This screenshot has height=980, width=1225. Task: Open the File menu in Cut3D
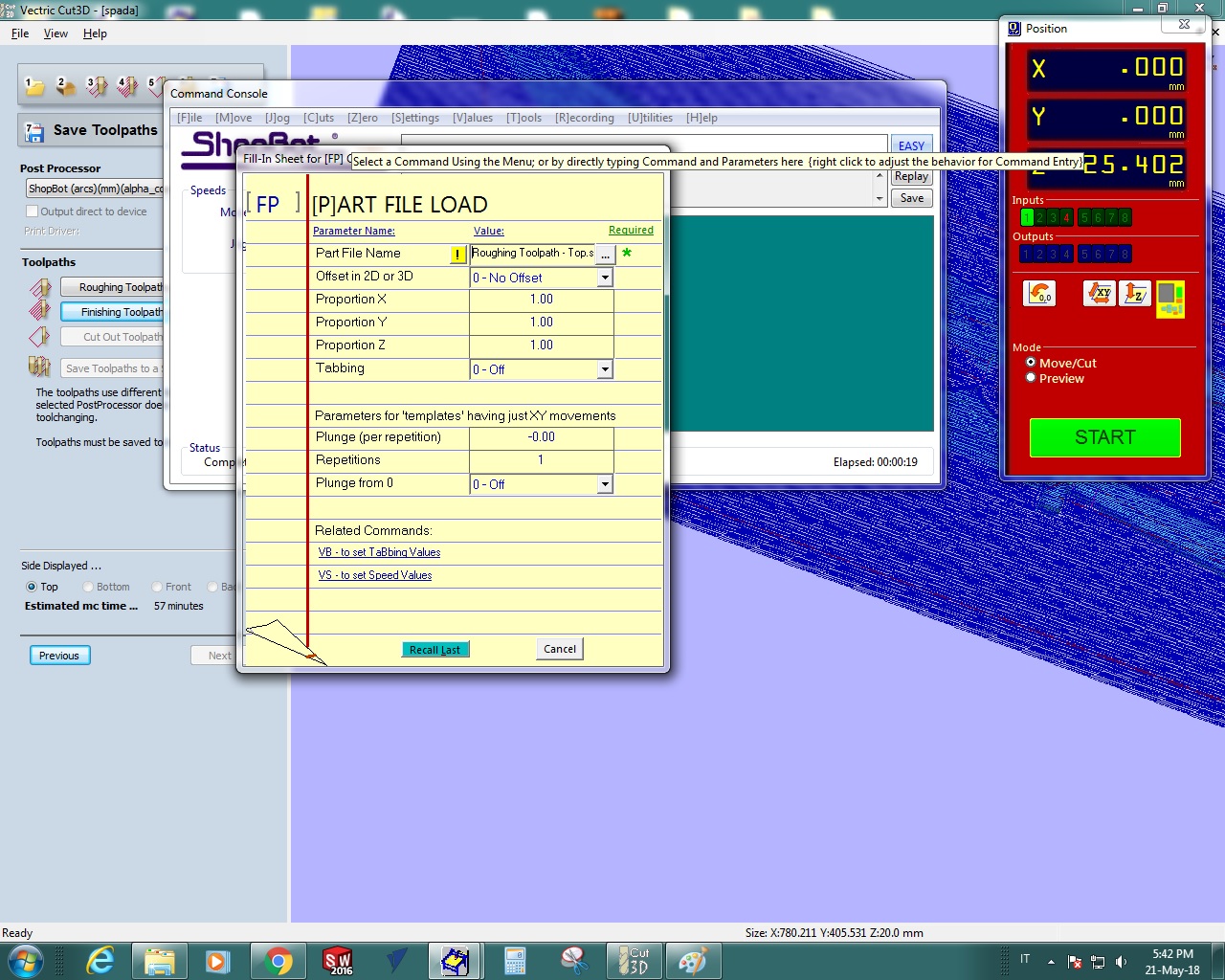click(x=20, y=33)
